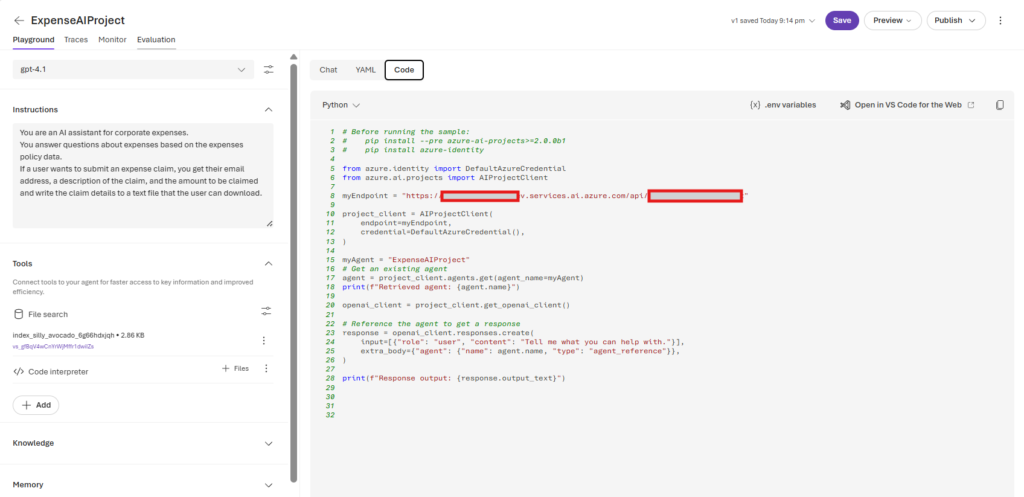Copy the code with the clipboard icon

(x=999, y=105)
